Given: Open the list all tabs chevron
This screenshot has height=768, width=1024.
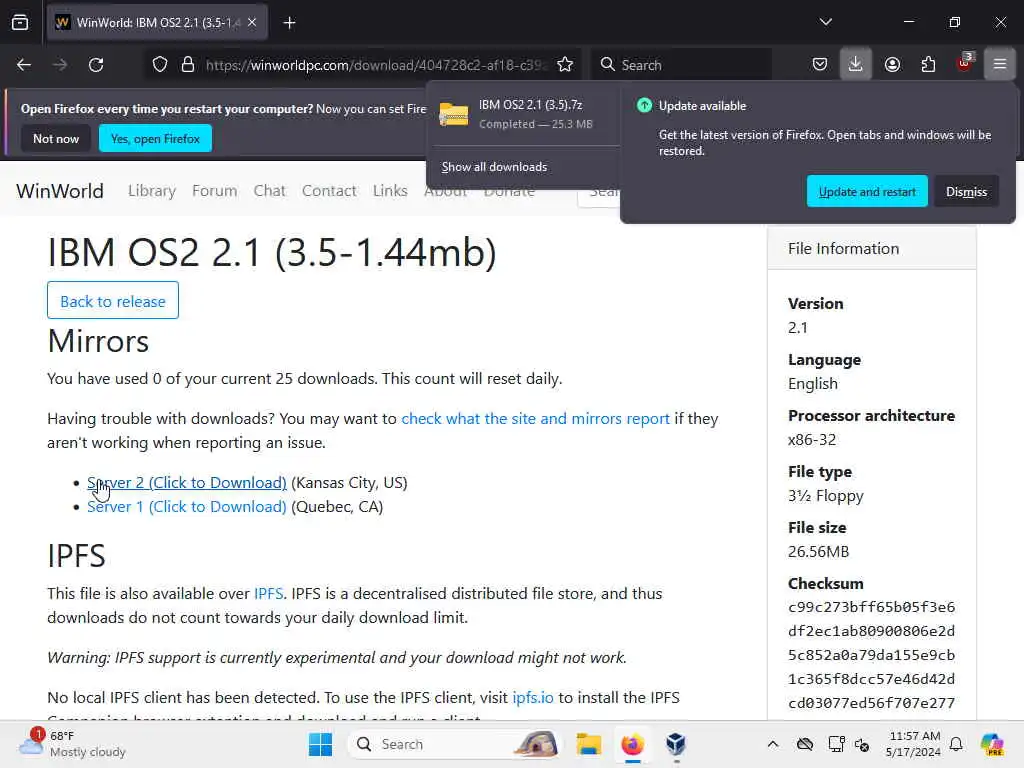Looking at the screenshot, I should [x=825, y=22].
